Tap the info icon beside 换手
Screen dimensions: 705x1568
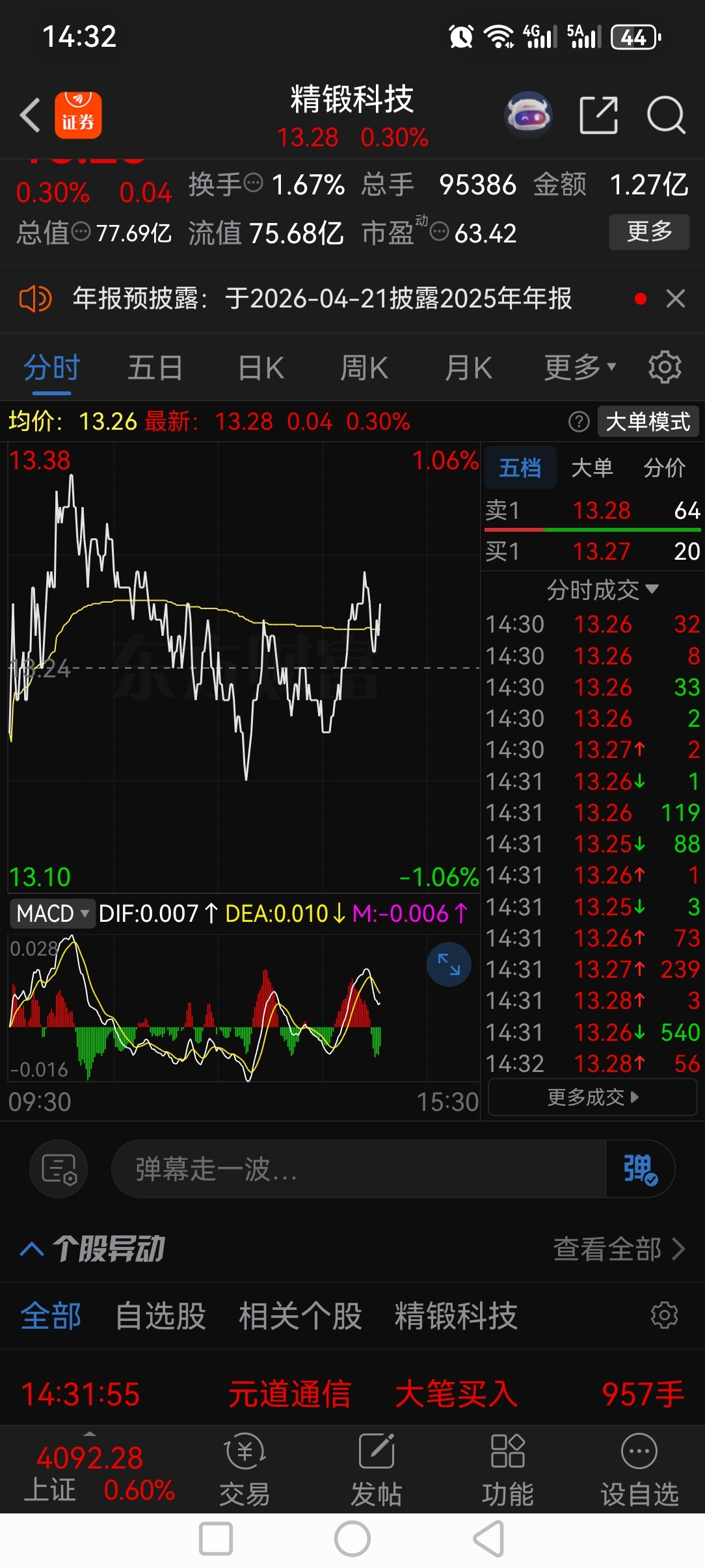pos(253,183)
